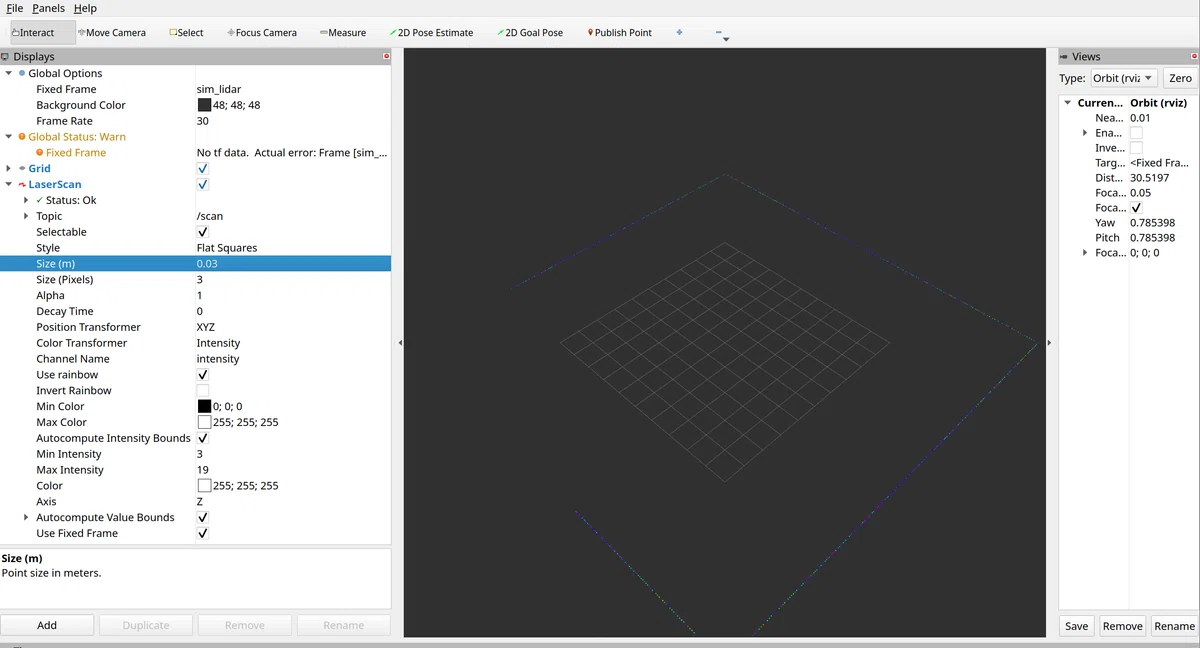Open the File menu
Screen dimensions: 1200x648
15,8
